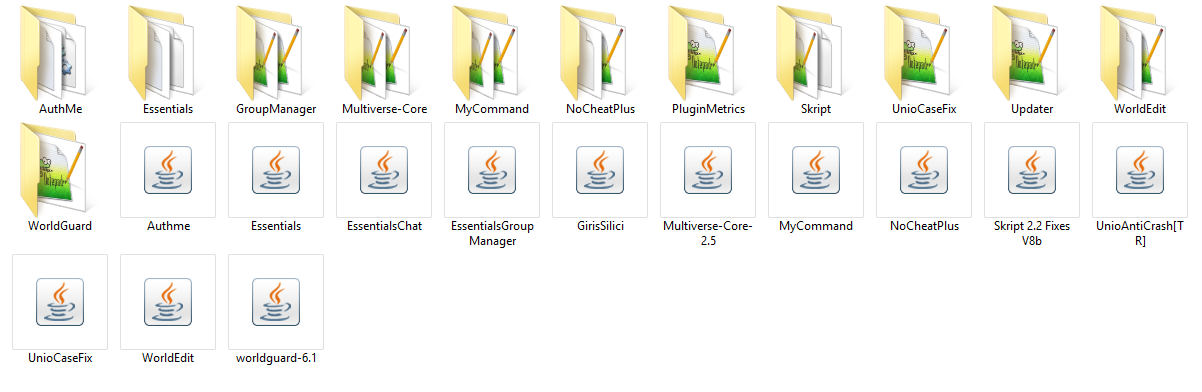Click the Multiverse-Core-2.5 jar icon
Viewport: 1202px width, 392px height.
coord(707,169)
